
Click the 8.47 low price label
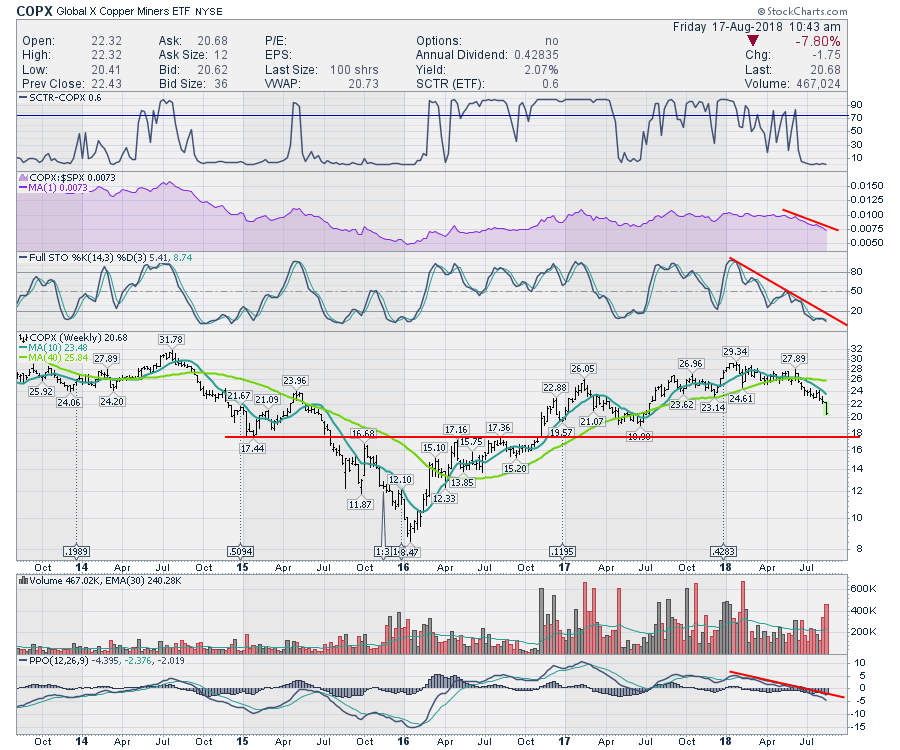click(409, 552)
